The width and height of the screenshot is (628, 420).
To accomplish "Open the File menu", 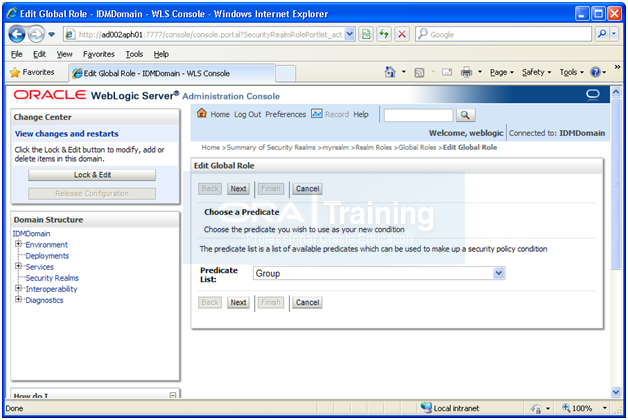I will (16, 54).
